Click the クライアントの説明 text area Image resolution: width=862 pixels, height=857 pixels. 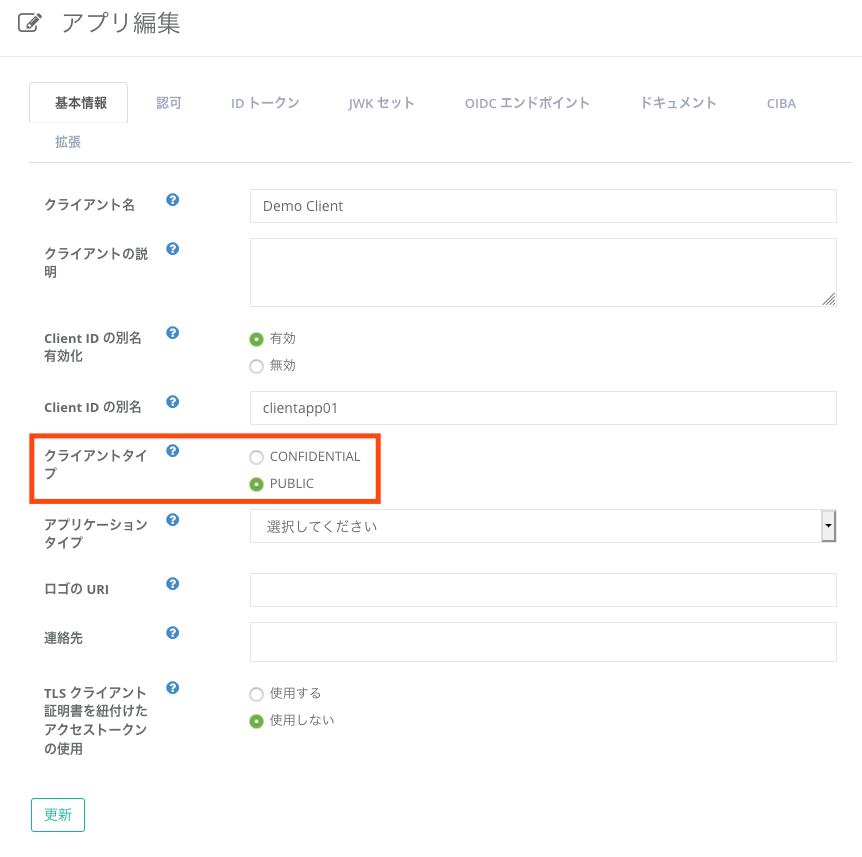click(542, 272)
